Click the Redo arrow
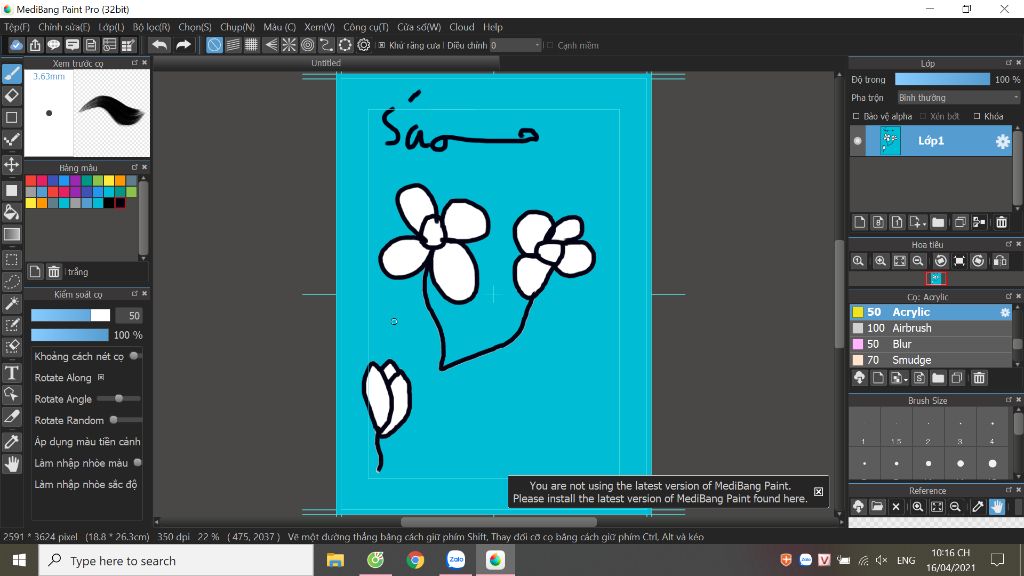 pyautogui.click(x=184, y=45)
